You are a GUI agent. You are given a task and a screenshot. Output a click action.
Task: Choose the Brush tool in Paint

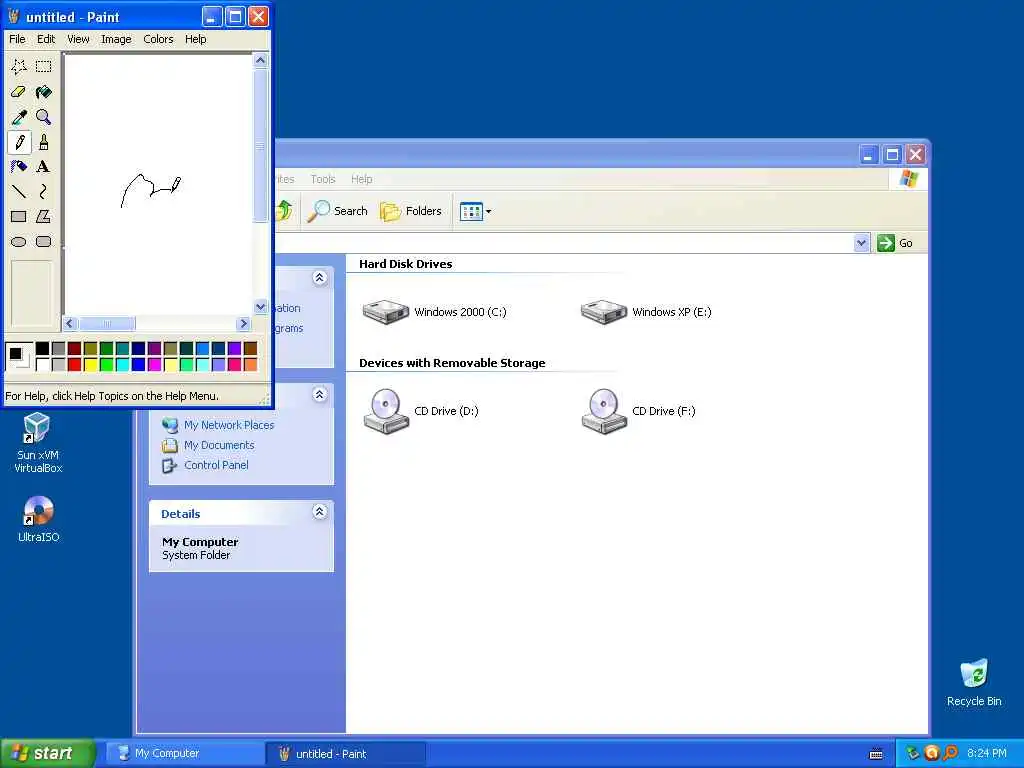point(44,142)
